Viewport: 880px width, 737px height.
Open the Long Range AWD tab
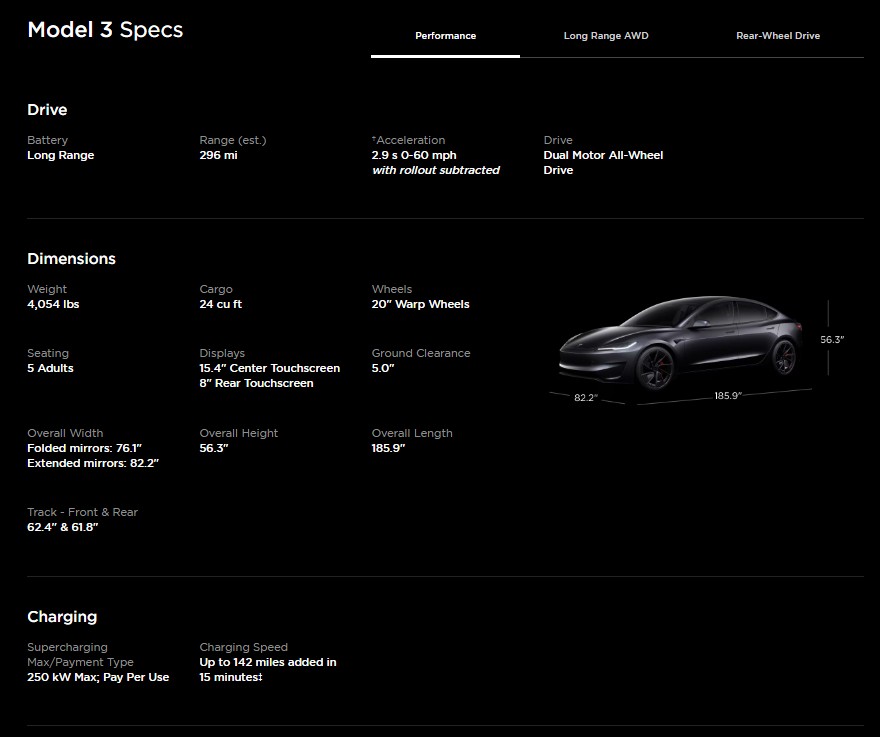[x=606, y=36]
